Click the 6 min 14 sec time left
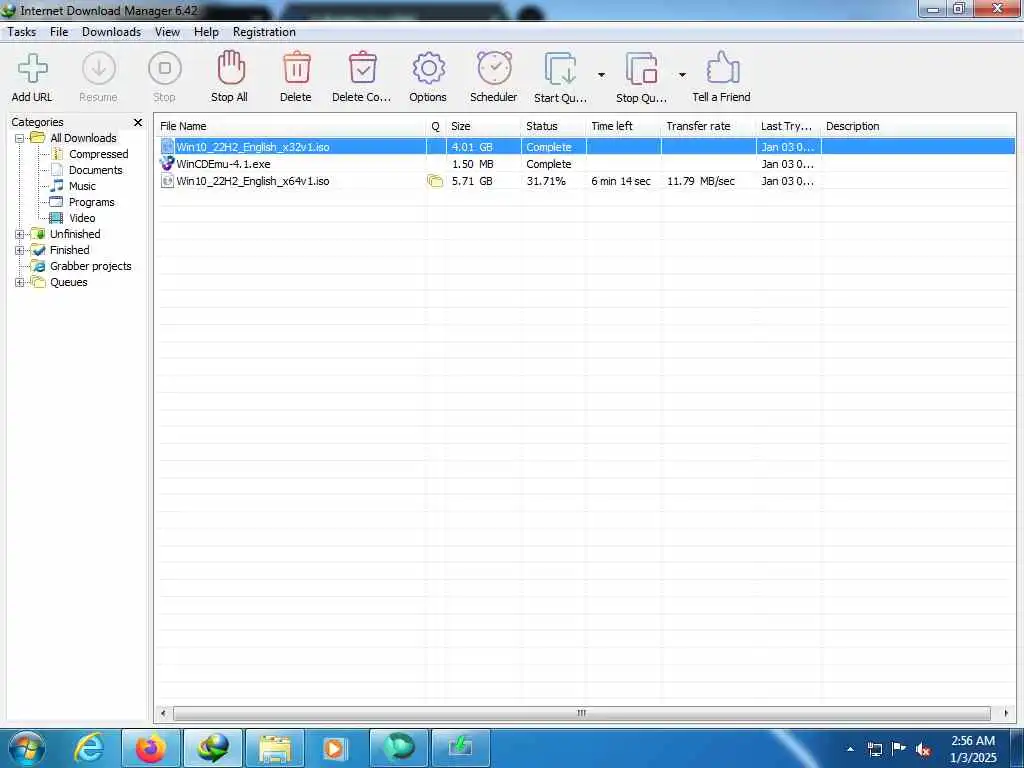 [621, 182]
